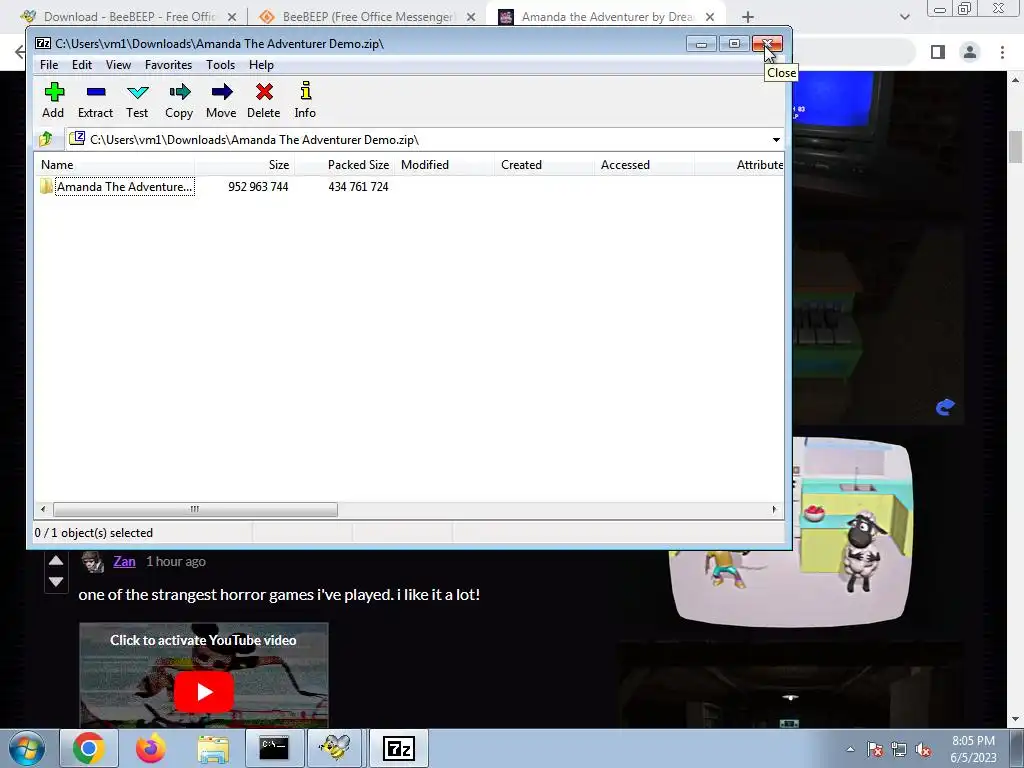
Task: Open the View menu
Action: tap(118, 65)
